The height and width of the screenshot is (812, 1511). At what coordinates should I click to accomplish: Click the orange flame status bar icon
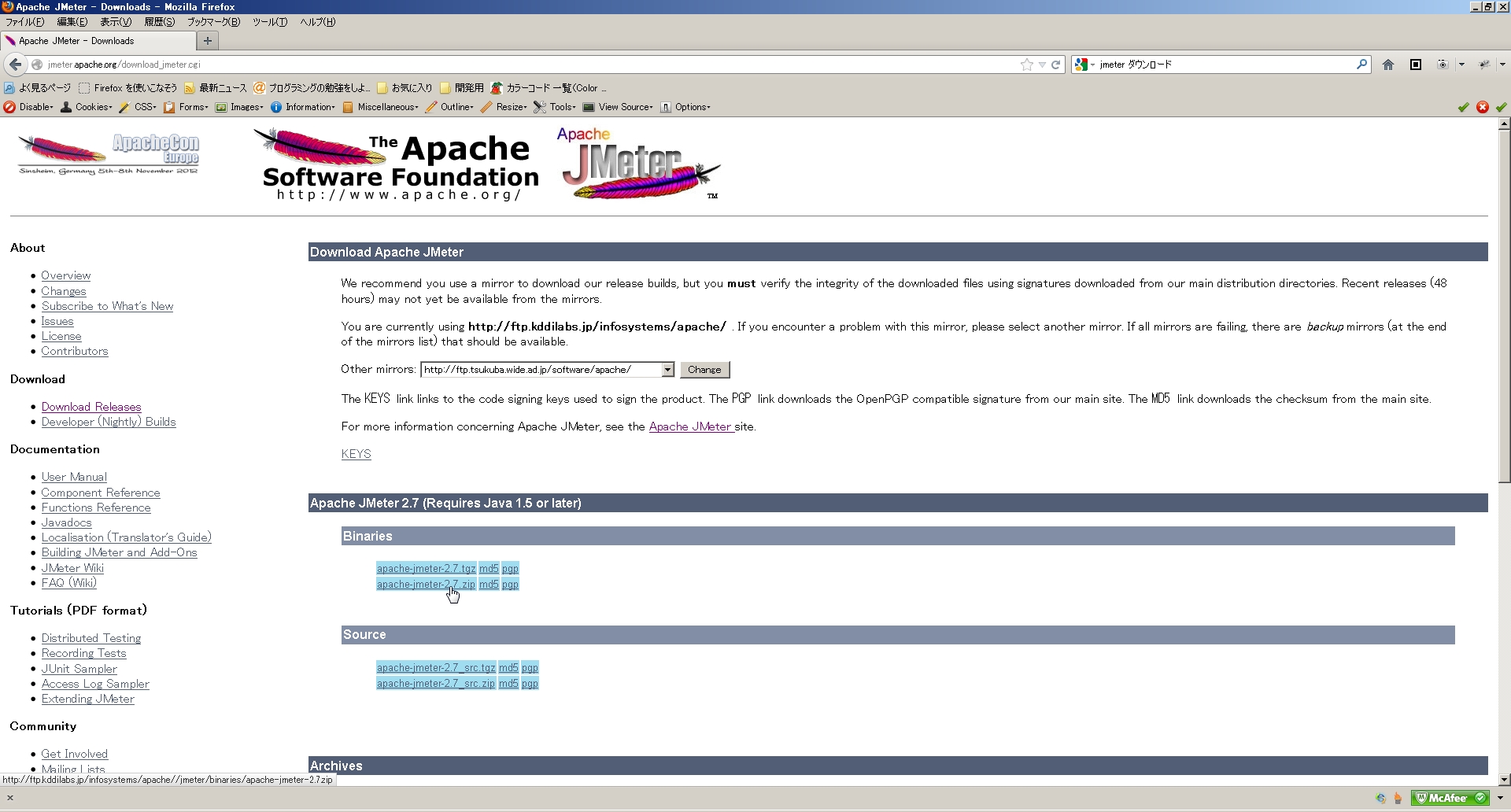click(x=1398, y=798)
